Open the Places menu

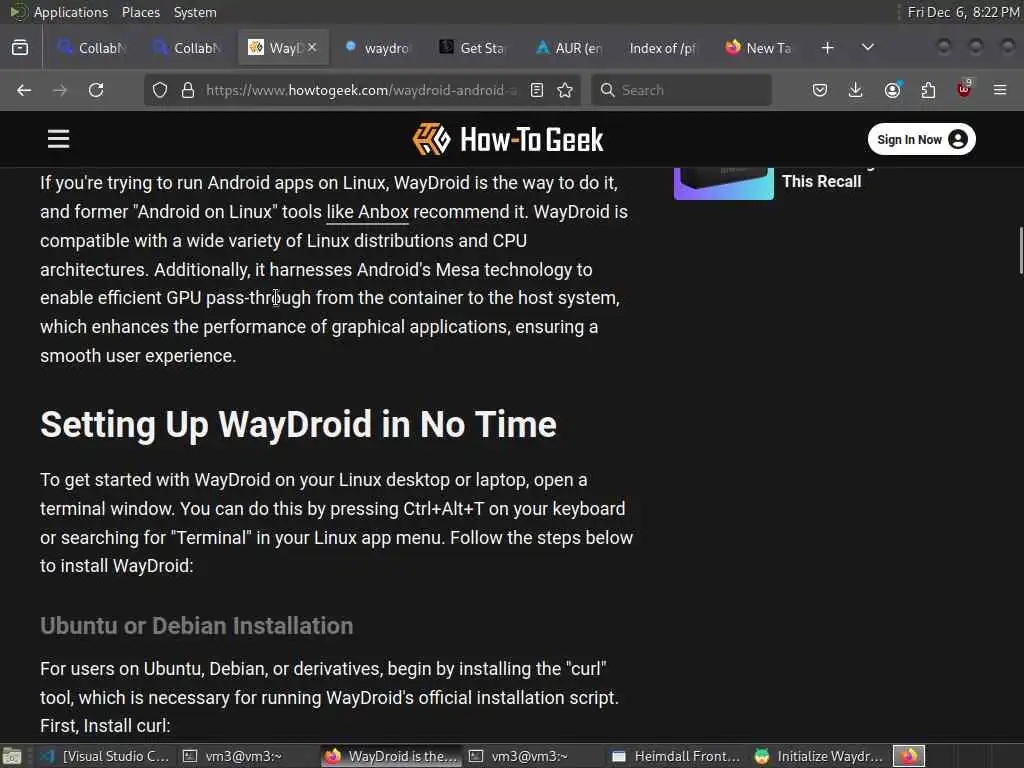click(x=140, y=12)
